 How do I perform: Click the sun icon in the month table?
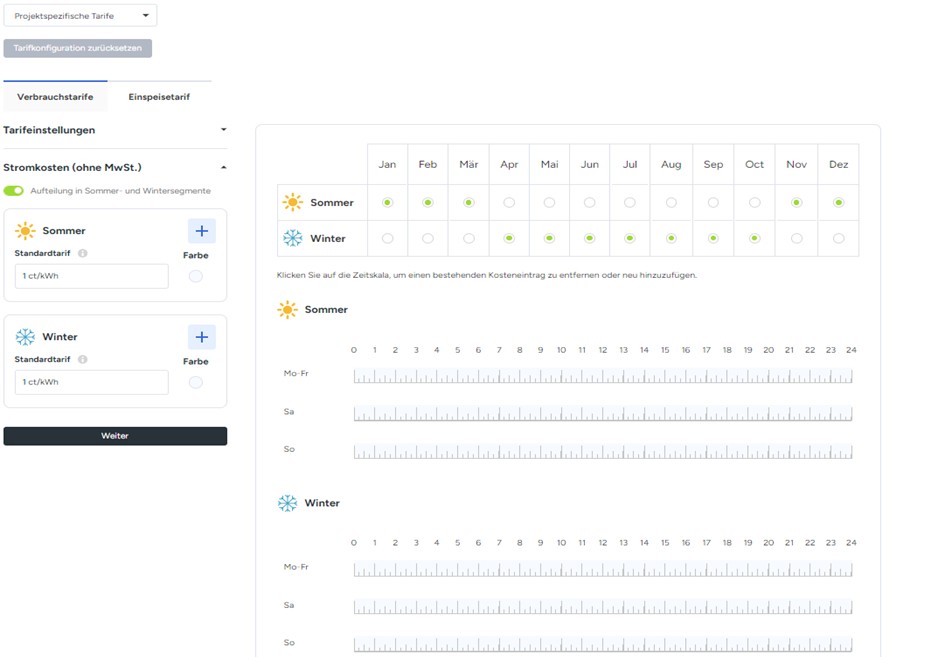click(x=292, y=203)
